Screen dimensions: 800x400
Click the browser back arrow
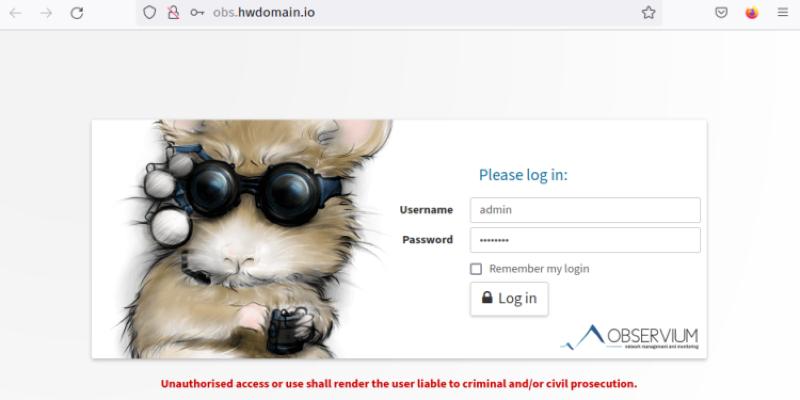coord(15,13)
